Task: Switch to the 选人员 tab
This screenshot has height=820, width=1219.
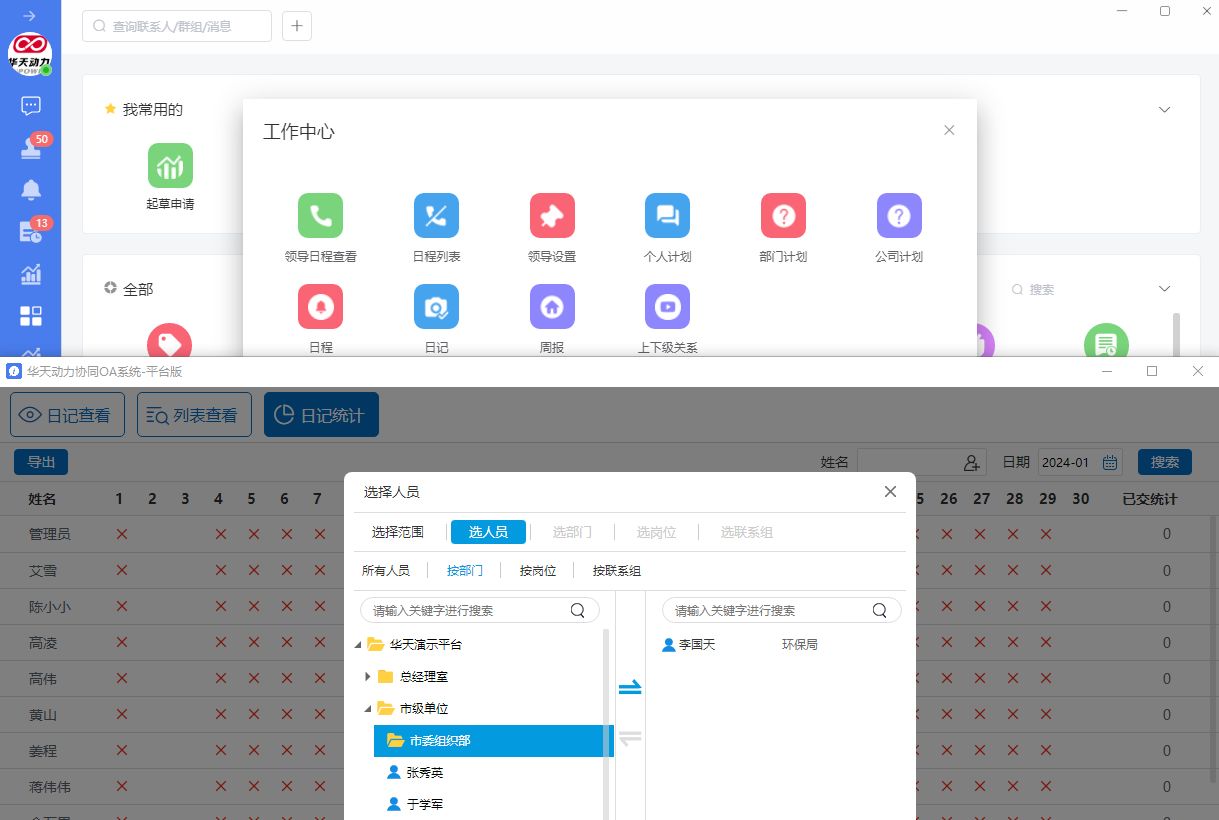Action: pos(488,532)
